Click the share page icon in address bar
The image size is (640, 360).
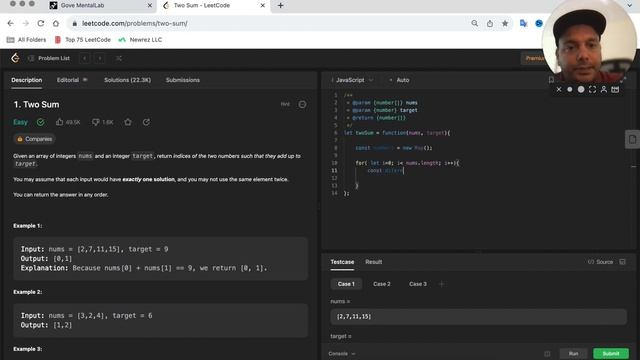pos(490,23)
